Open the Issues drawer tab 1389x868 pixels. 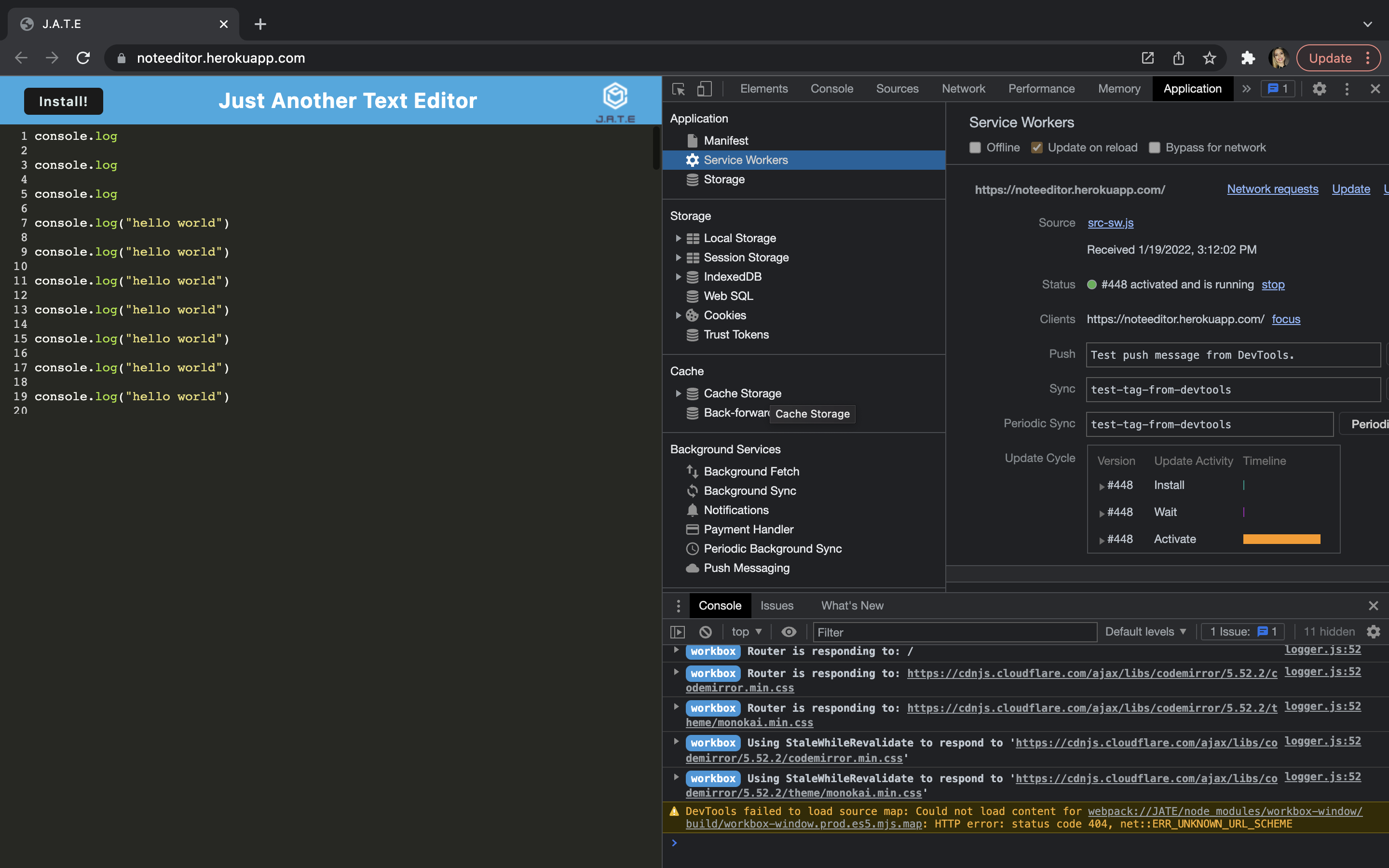pos(776,606)
